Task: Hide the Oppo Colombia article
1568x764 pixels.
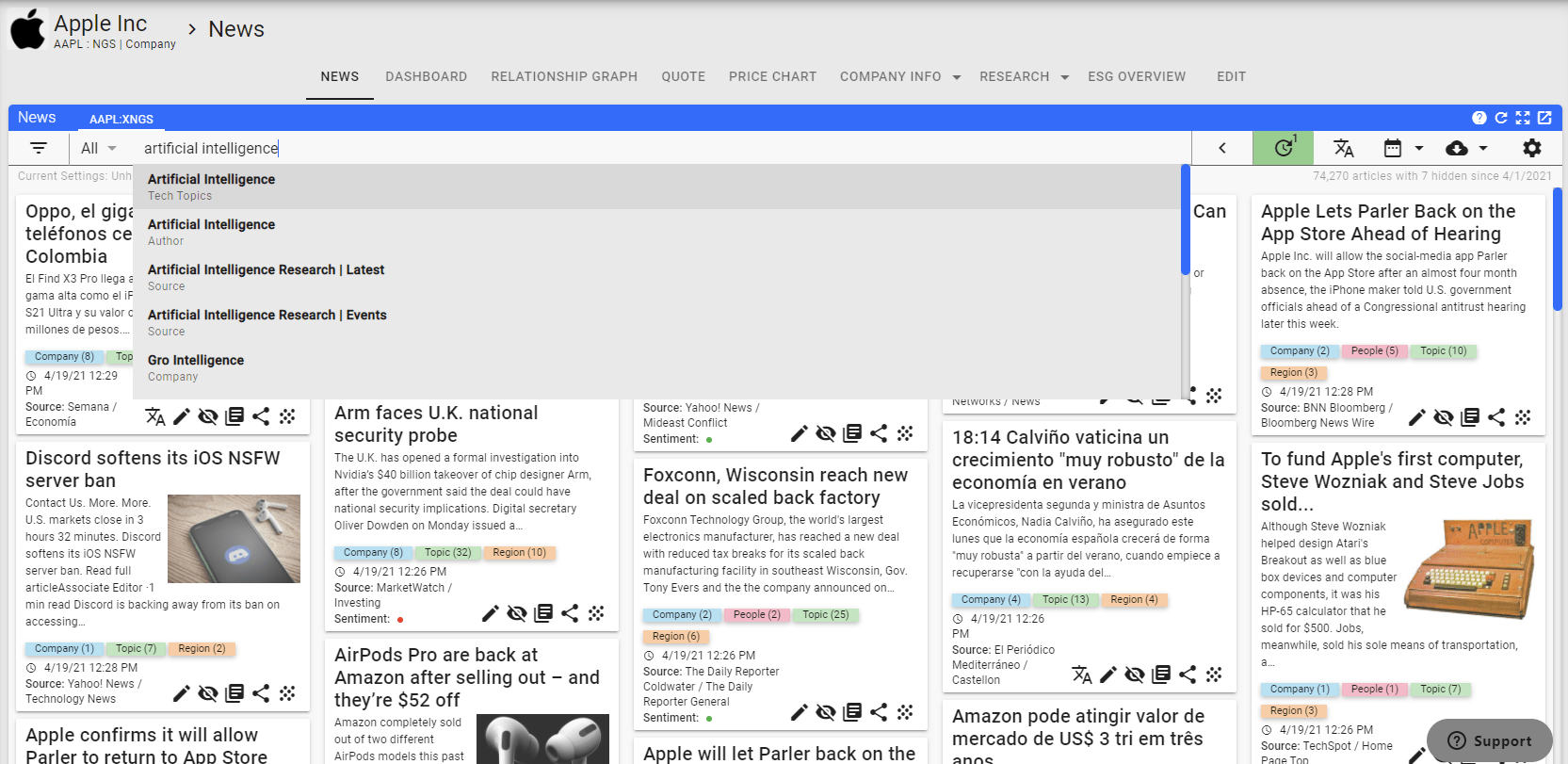Action: click(x=208, y=416)
